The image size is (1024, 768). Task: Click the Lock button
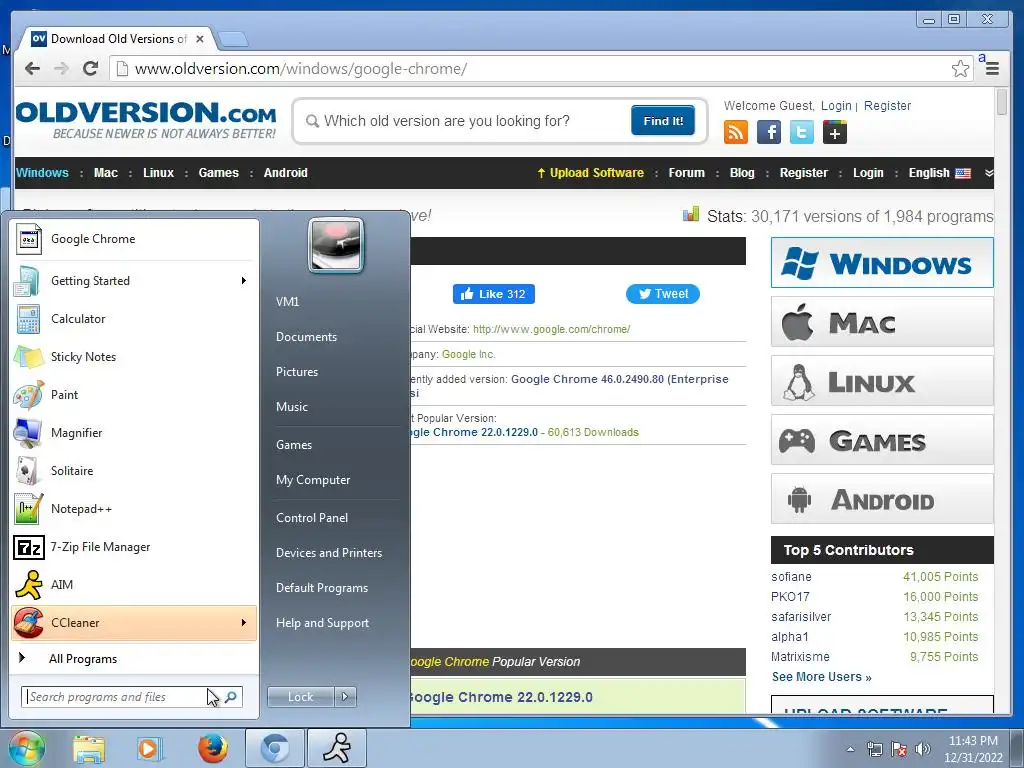pos(300,697)
